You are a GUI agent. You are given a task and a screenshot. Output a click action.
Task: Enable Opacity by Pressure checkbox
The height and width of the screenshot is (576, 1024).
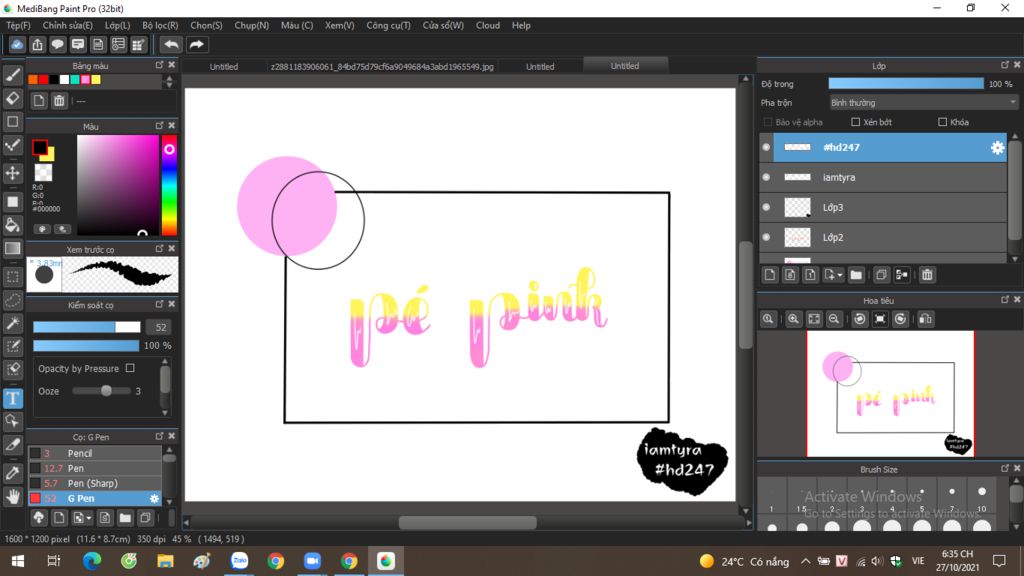tap(130, 368)
